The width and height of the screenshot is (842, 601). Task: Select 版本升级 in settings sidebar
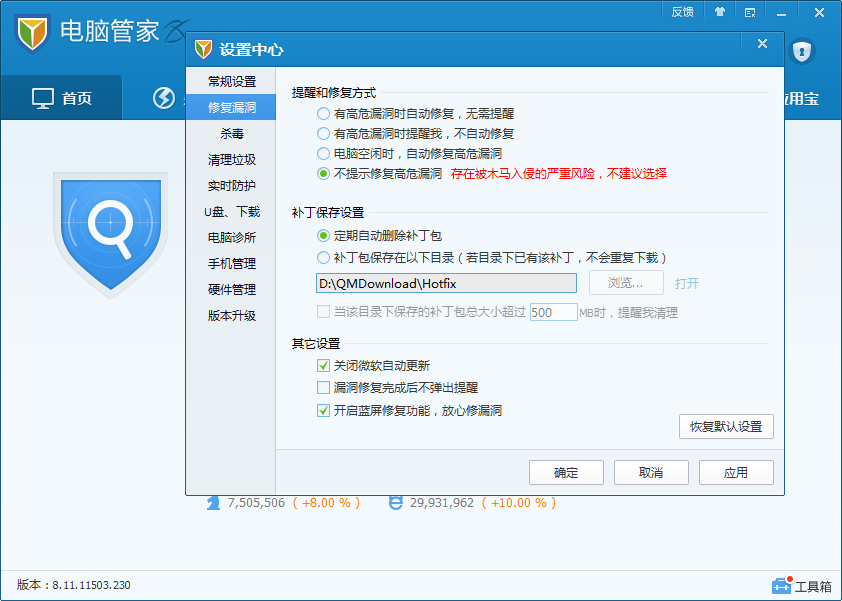coord(231,316)
